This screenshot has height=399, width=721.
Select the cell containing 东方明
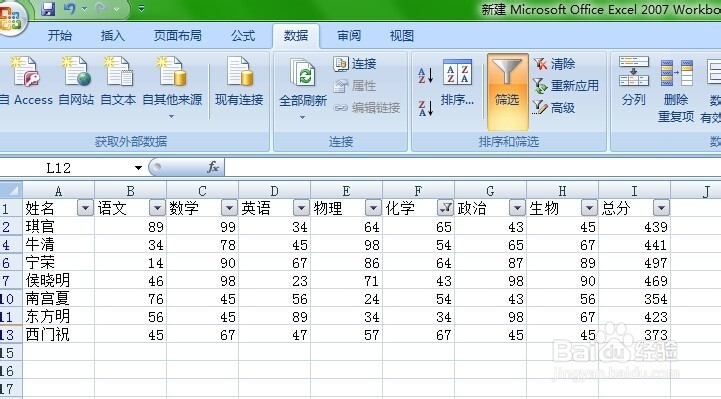pos(58,317)
